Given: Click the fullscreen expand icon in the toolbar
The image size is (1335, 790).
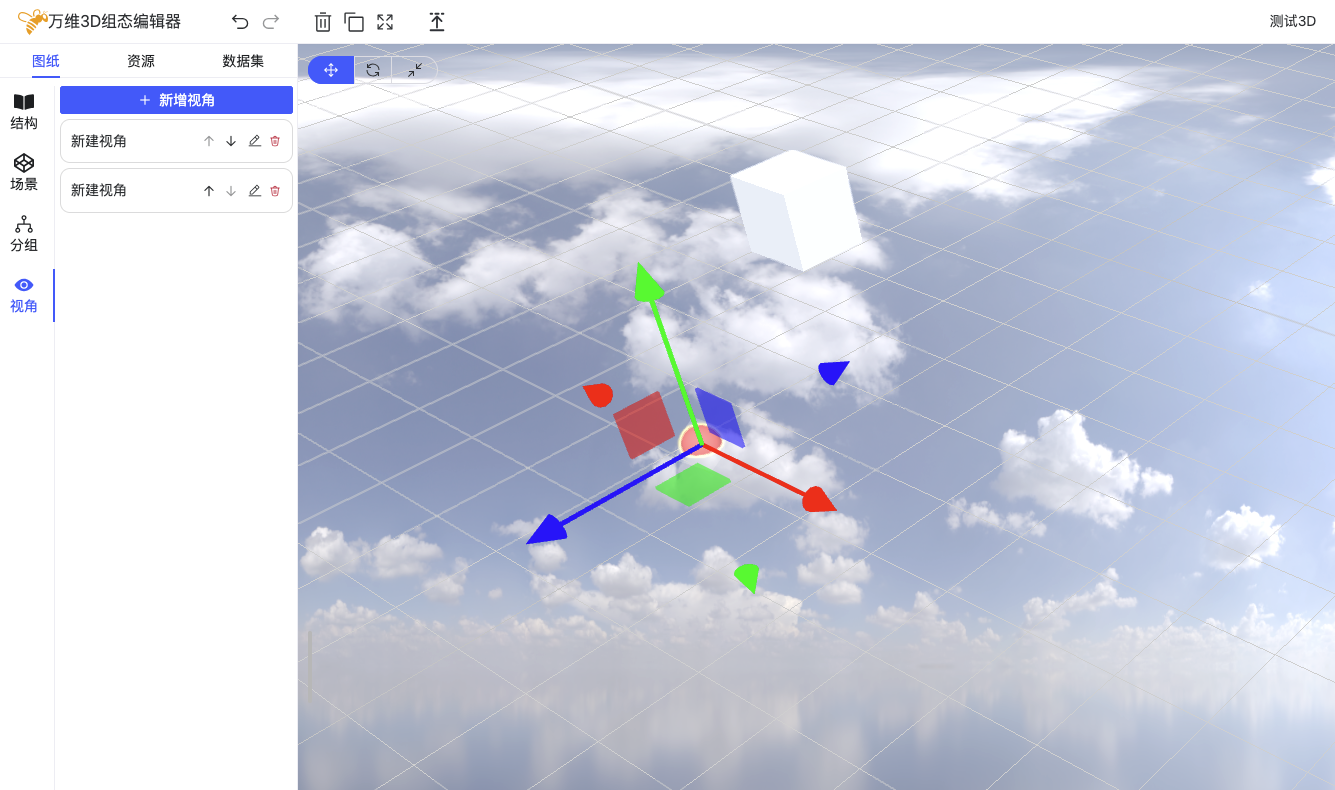Looking at the screenshot, I should tap(385, 22).
